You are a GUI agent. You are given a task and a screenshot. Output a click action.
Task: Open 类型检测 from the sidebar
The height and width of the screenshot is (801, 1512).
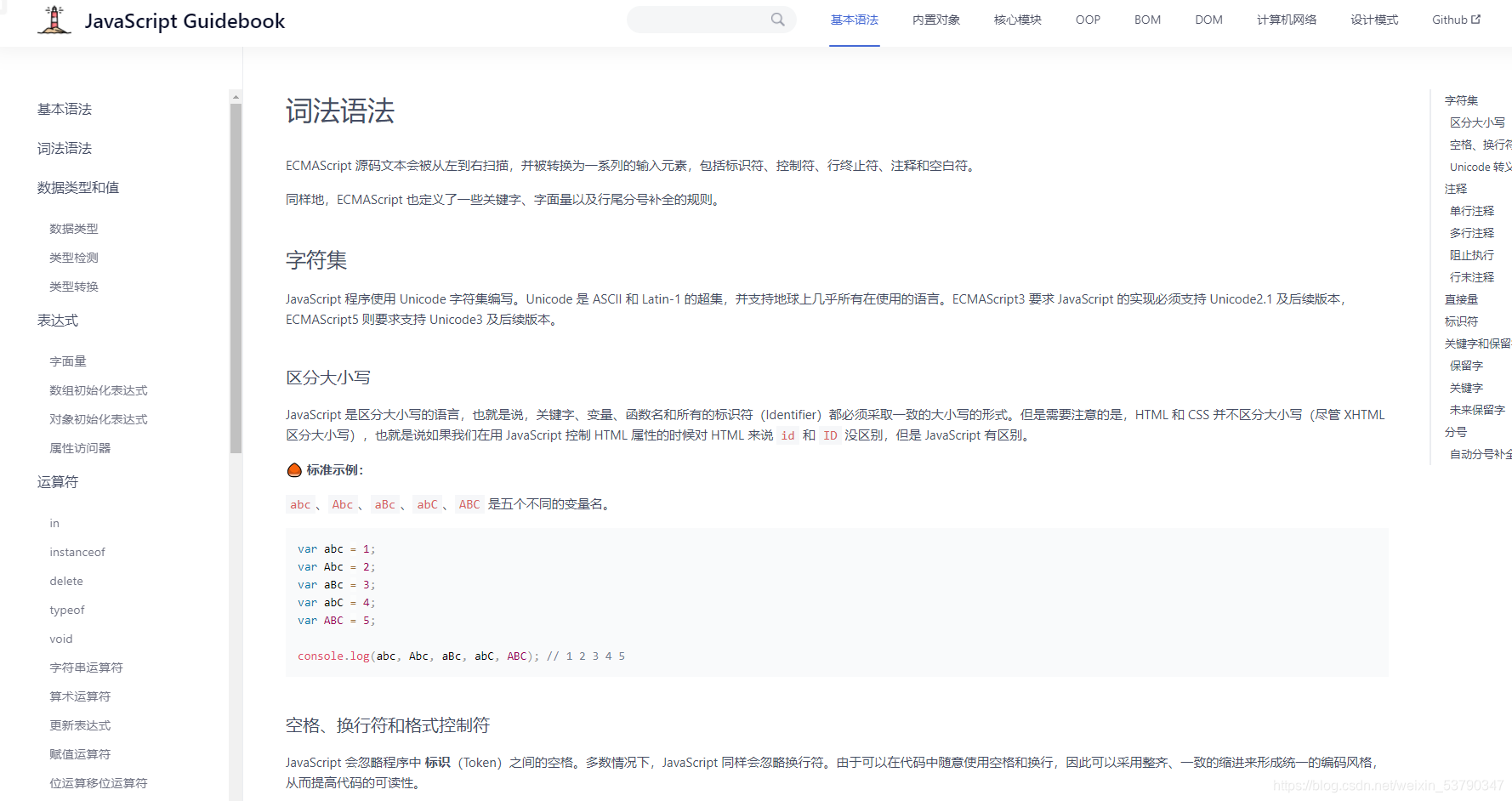[x=73, y=257]
